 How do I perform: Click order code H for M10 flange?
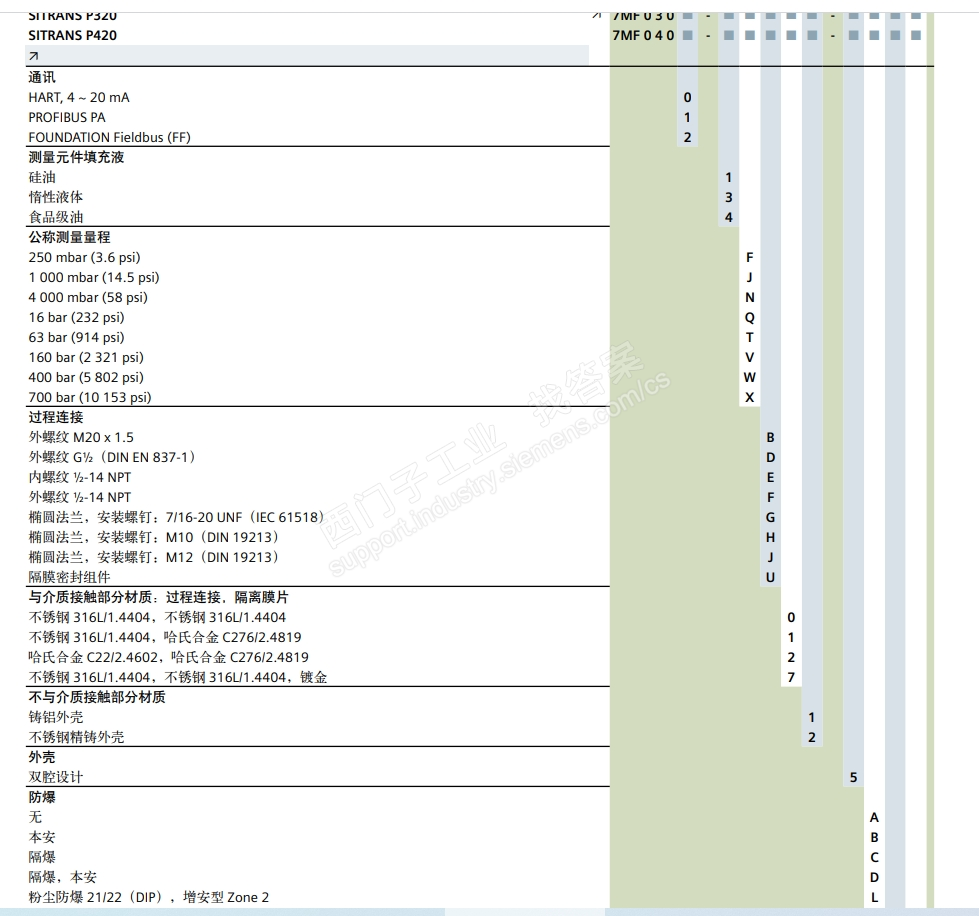coord(770,537)
